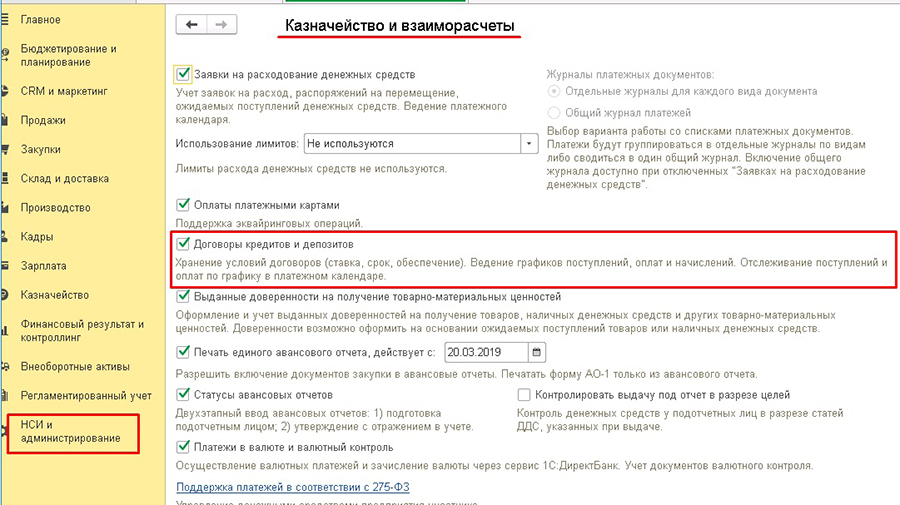Go to the Производство section
This screenshot has width=900, height=505.
click(x=55, y=208)
